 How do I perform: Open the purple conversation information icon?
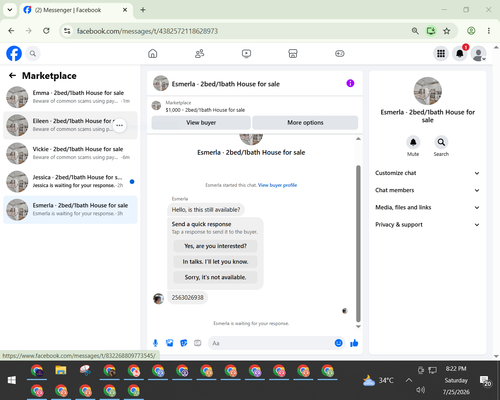pyautogui.click(x=350, y=83)
